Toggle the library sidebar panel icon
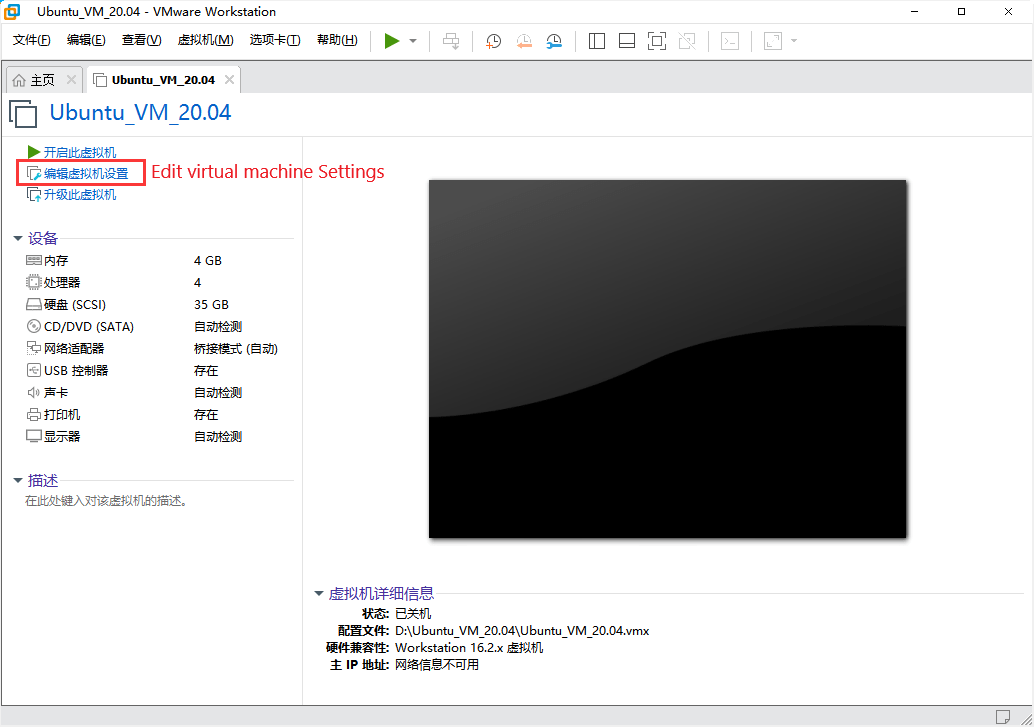The height and width of the screenshot is (727, 1034). click(x=597, y=41)
